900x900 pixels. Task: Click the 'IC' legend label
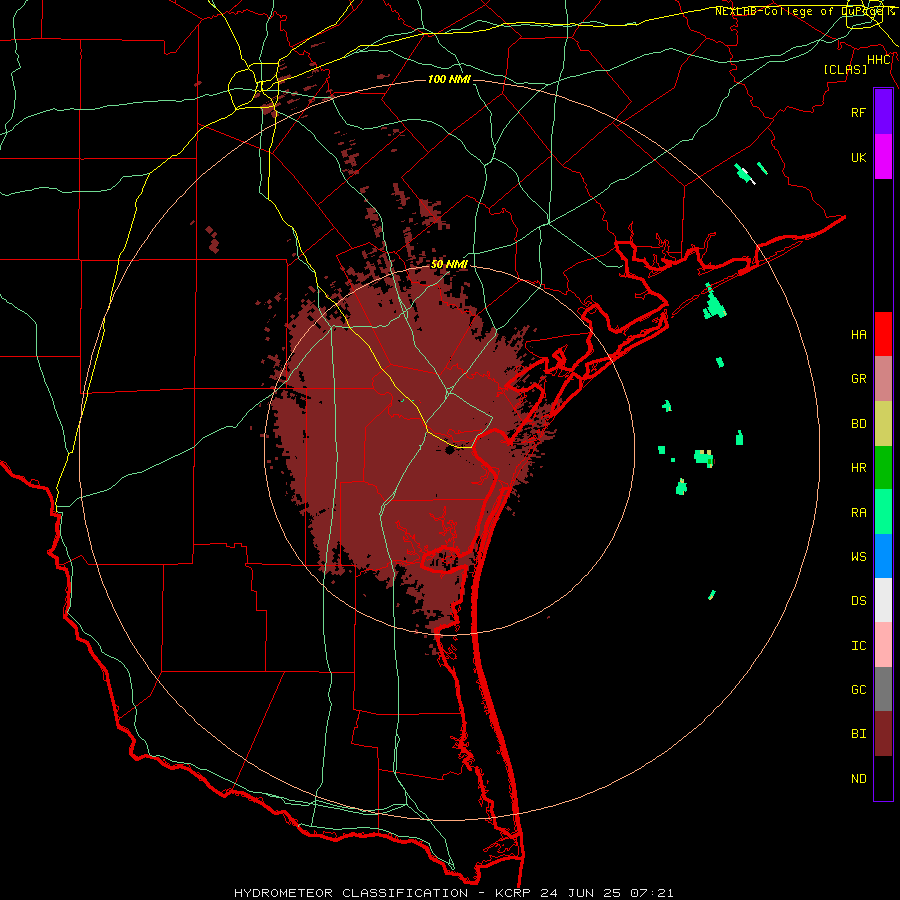click(858, 646)
